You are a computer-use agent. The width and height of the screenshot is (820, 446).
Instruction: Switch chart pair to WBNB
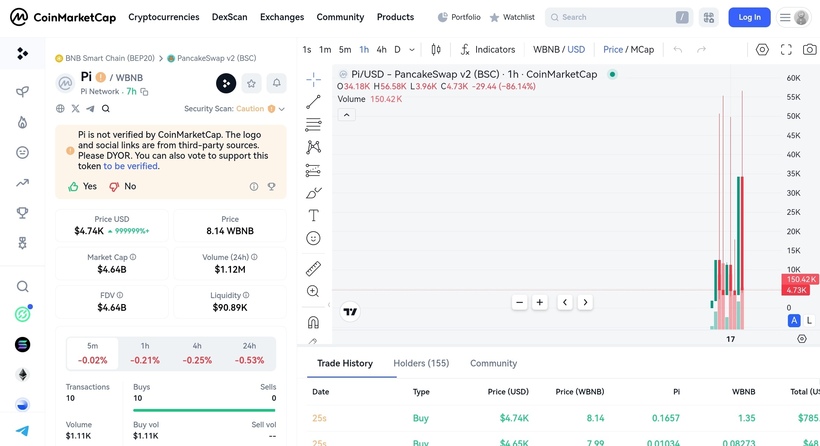click(546, 50)
